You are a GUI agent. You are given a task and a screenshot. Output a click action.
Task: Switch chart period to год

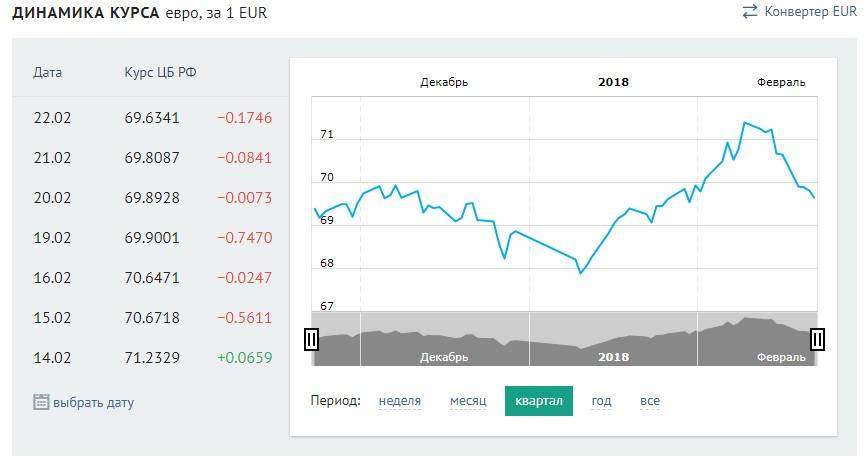pos(601,401)
